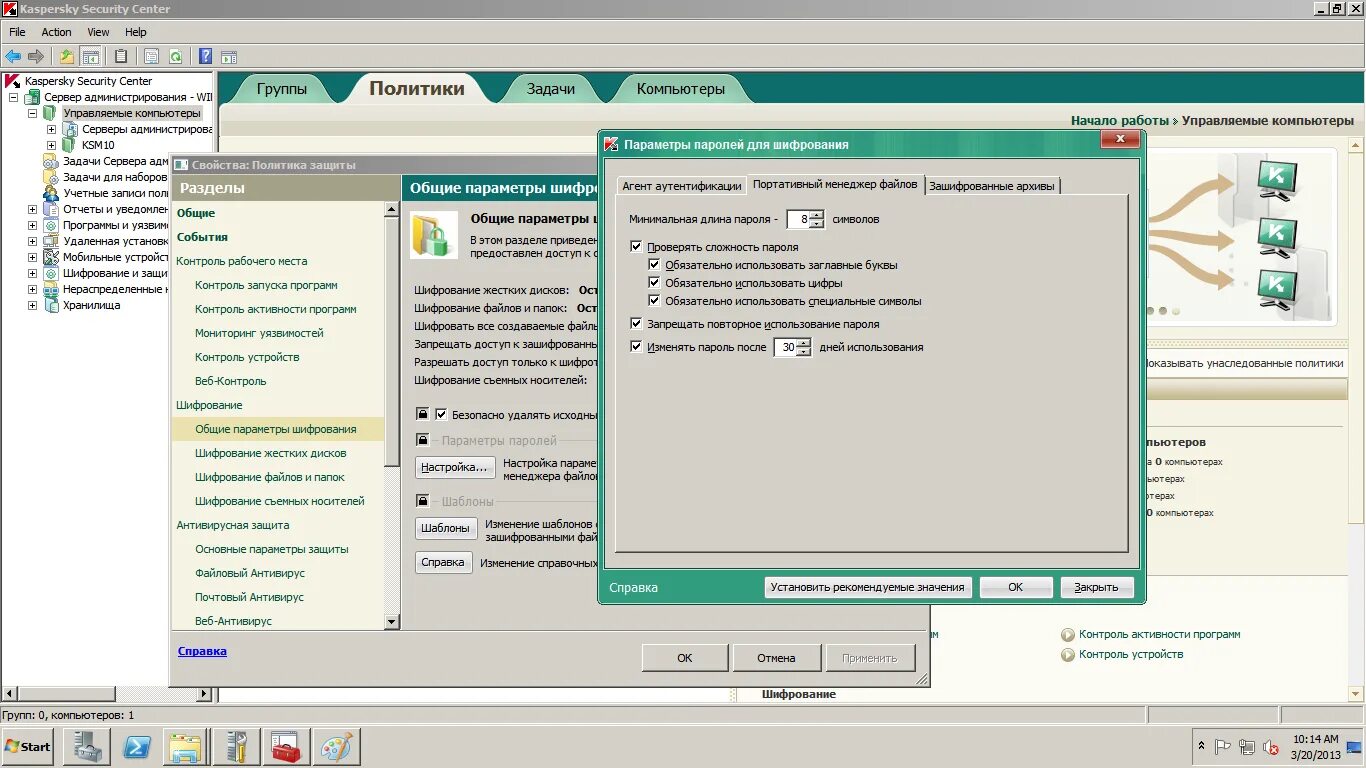This screenshot has width=1366, height=768.
Task: Launch PowerShell from taskbar
Action: [x=136, y=747]
